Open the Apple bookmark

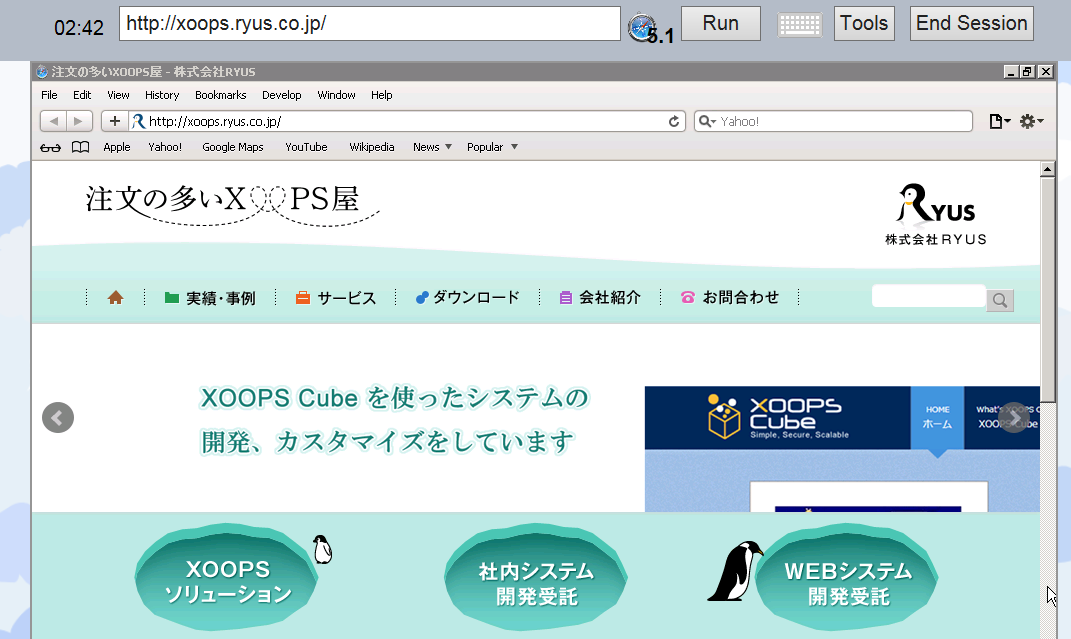click(x=117, y=147)
